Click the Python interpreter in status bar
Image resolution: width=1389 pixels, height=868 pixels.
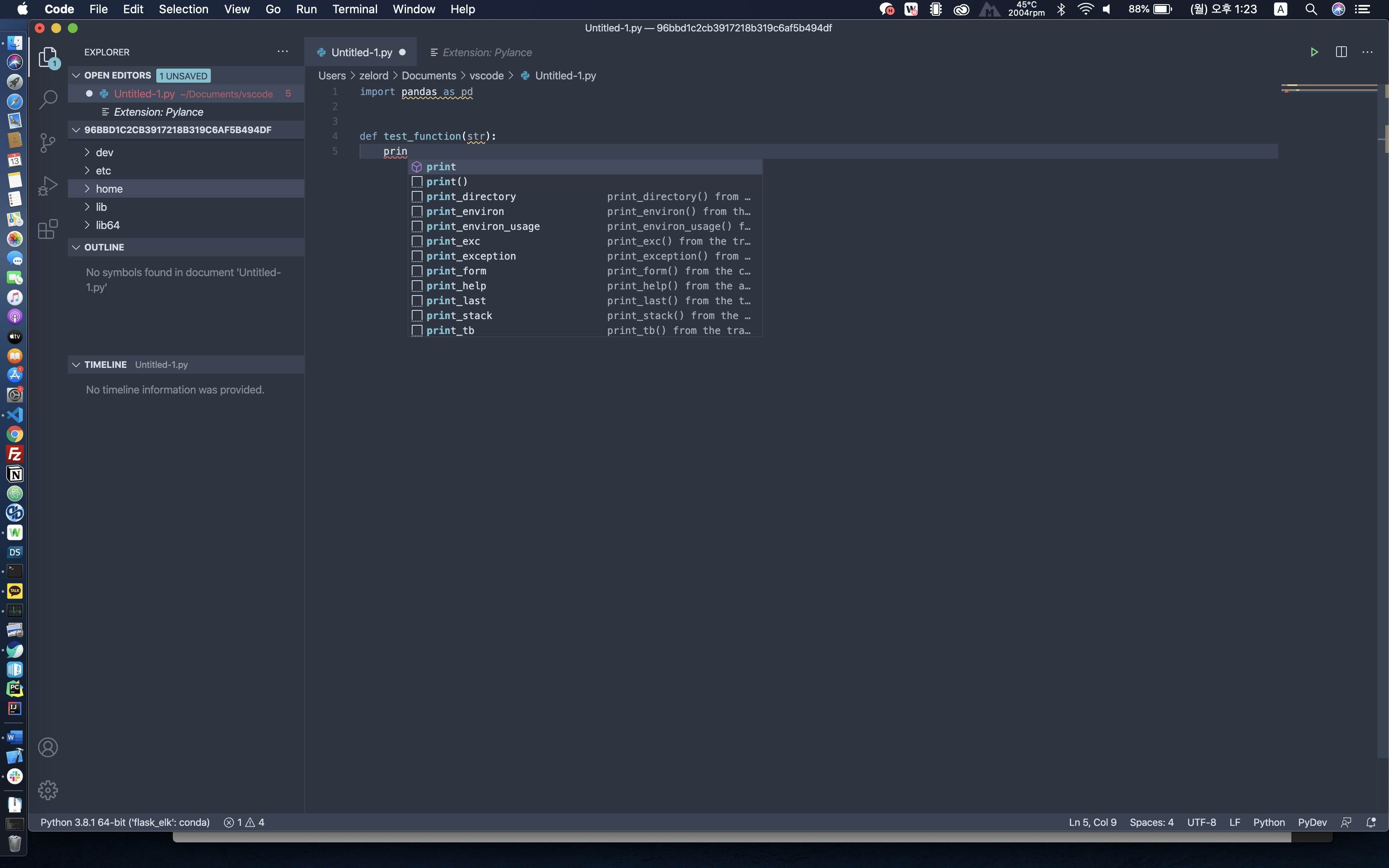124,822
